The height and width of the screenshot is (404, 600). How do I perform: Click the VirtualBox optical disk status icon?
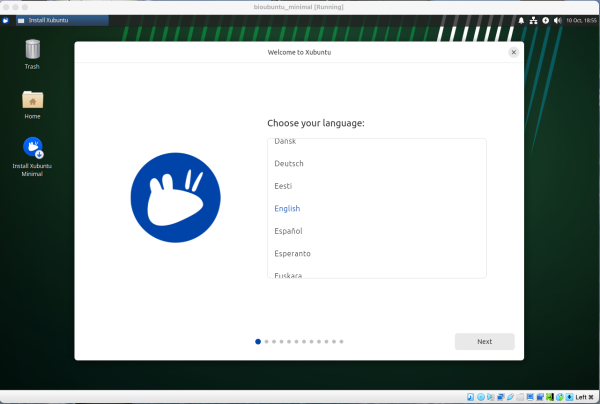481,397
